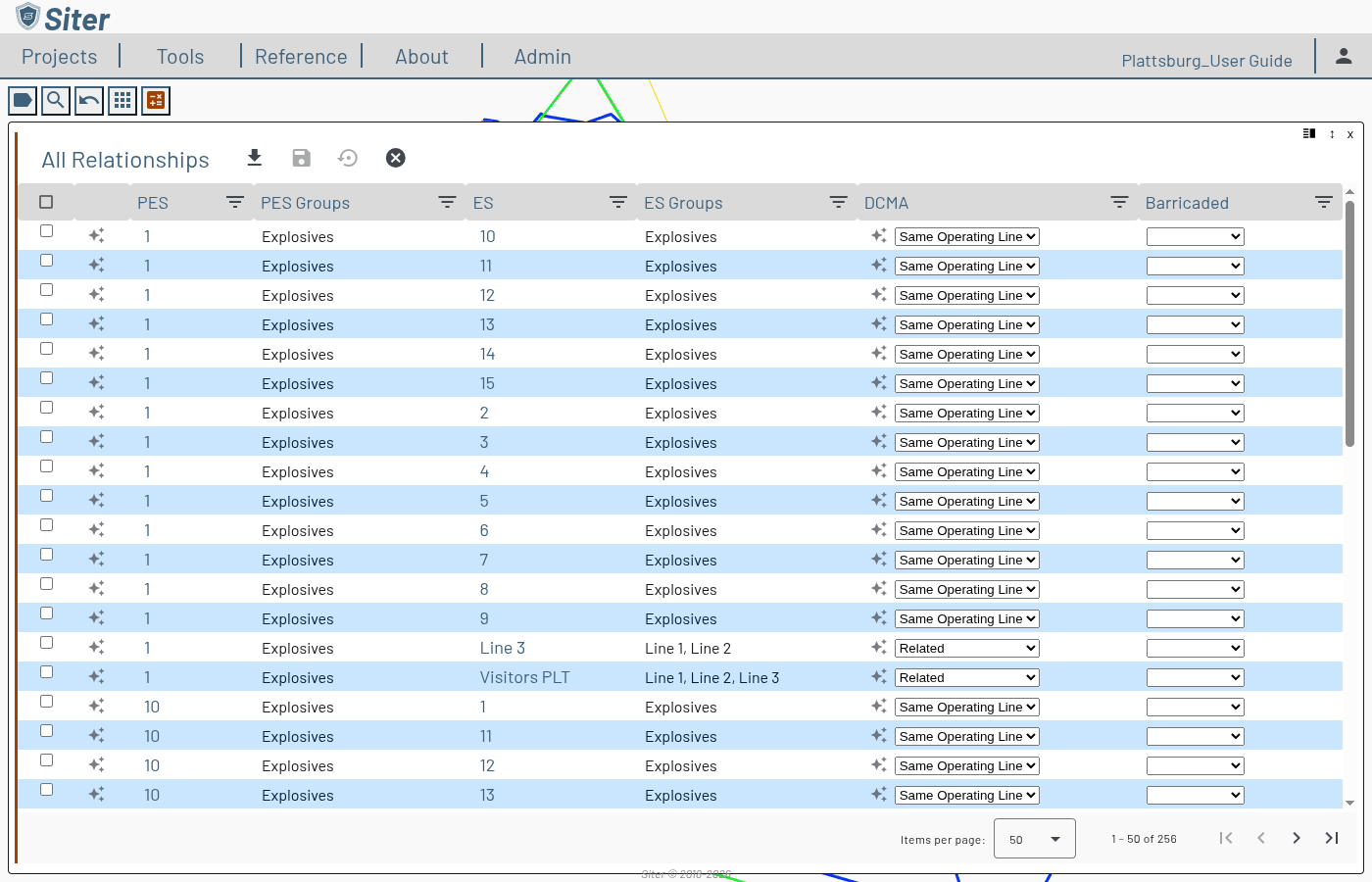Open the DCMA column filter icon
The image size is (1372, 882).
click(x=1119, y=202)
